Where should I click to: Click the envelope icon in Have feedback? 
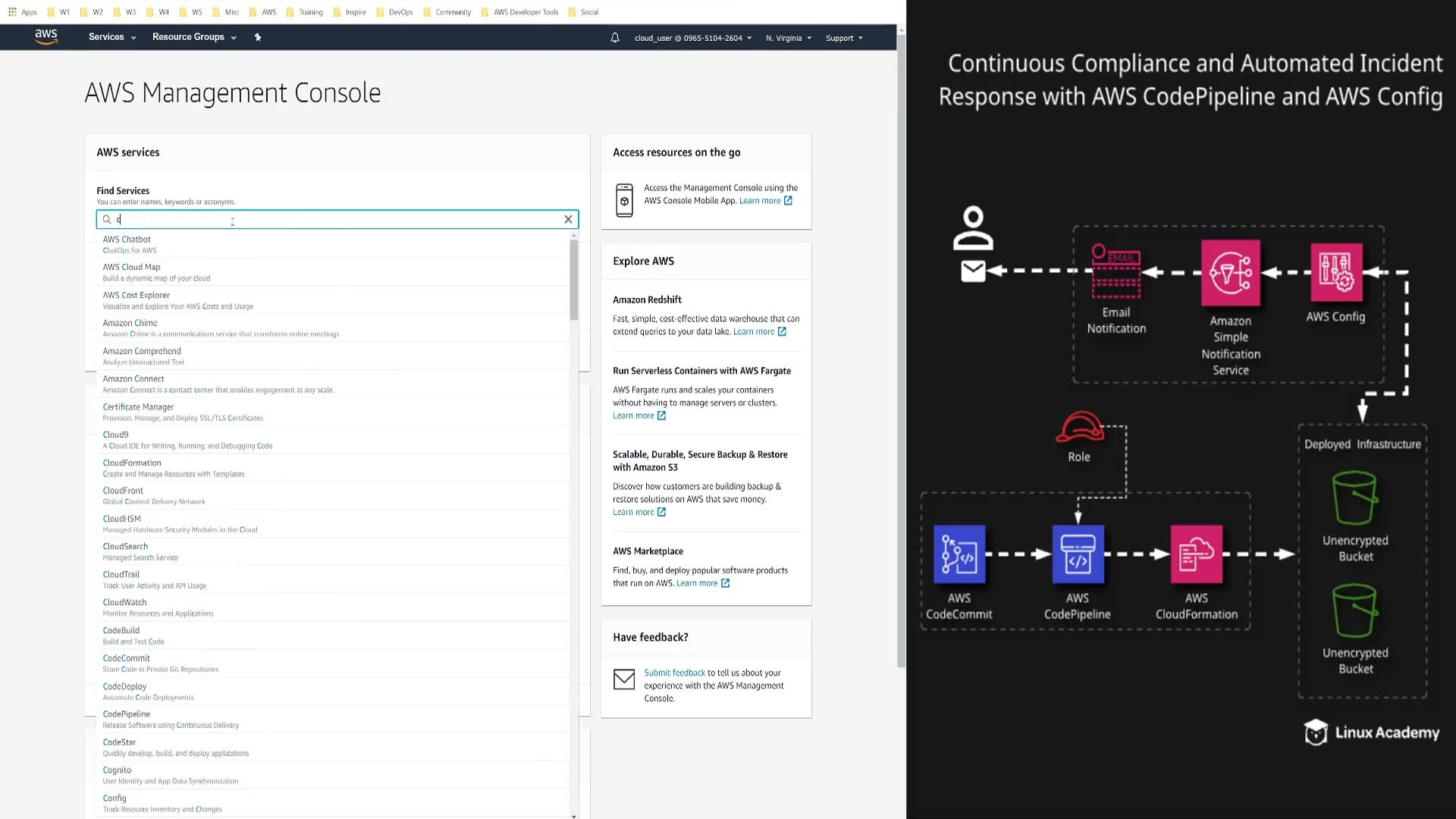pyautogui.click(x=624, y=679)
